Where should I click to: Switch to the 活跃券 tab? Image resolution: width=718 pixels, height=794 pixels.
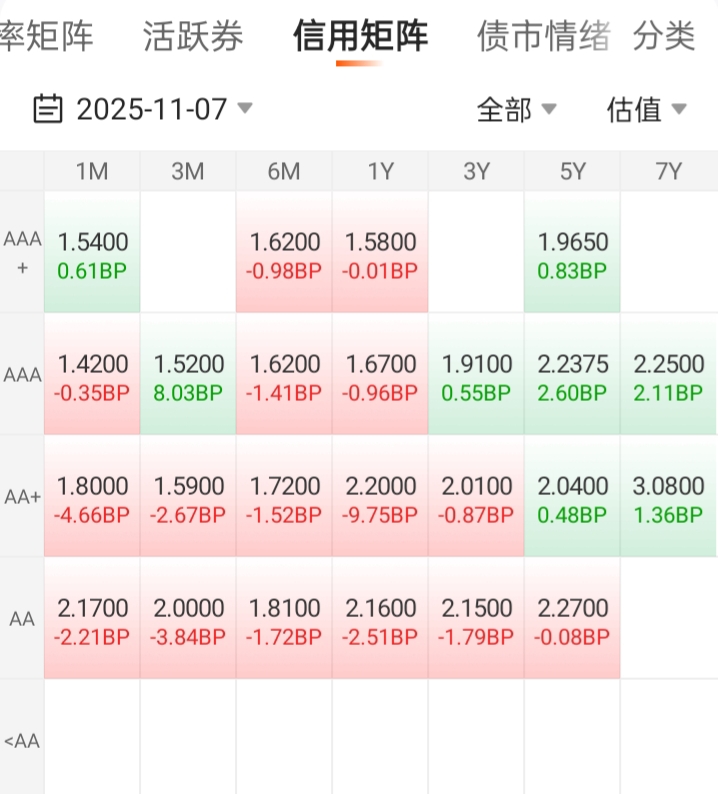pyautogui.click(x=193, y=37)
